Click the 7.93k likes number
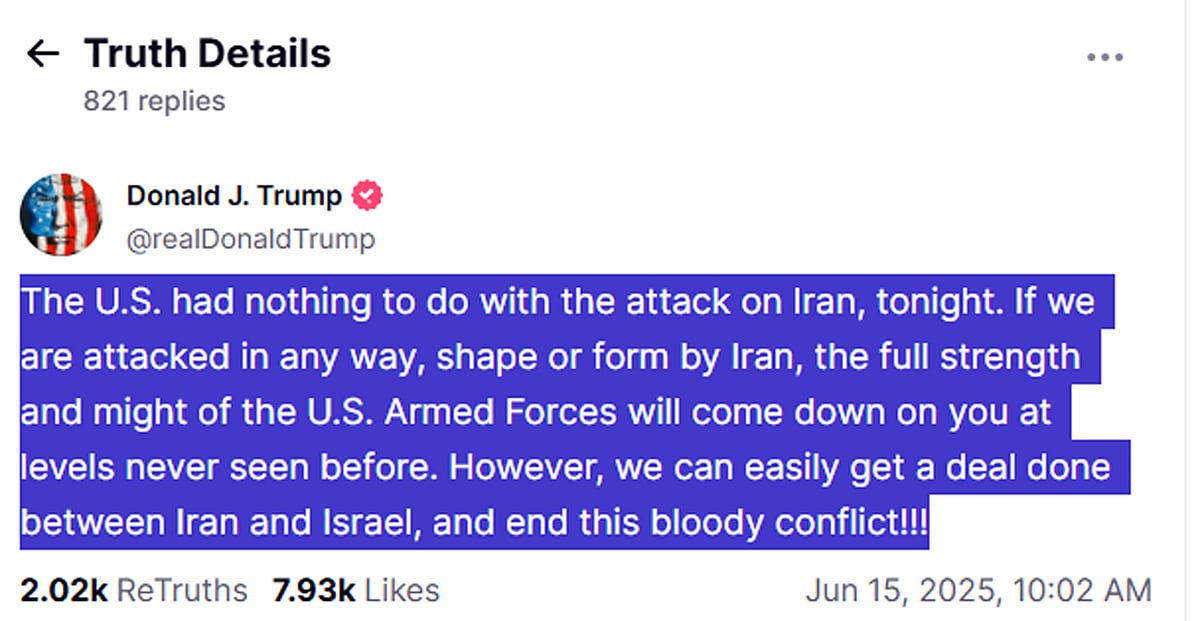The height and width of the screenshot is (621, 1200). coord(314,590)
